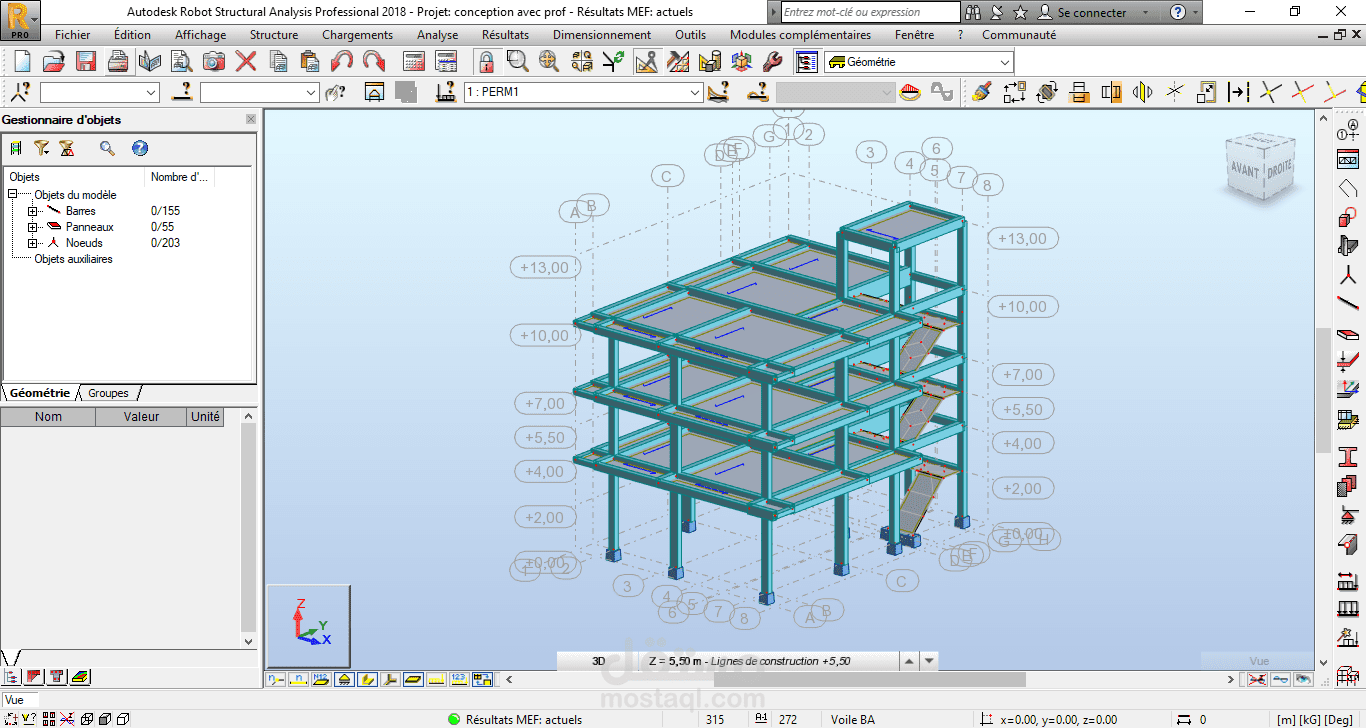1366x728 pixels.
Task: Click the green Résultats MEF status indicator
Action: pos(454,719)
